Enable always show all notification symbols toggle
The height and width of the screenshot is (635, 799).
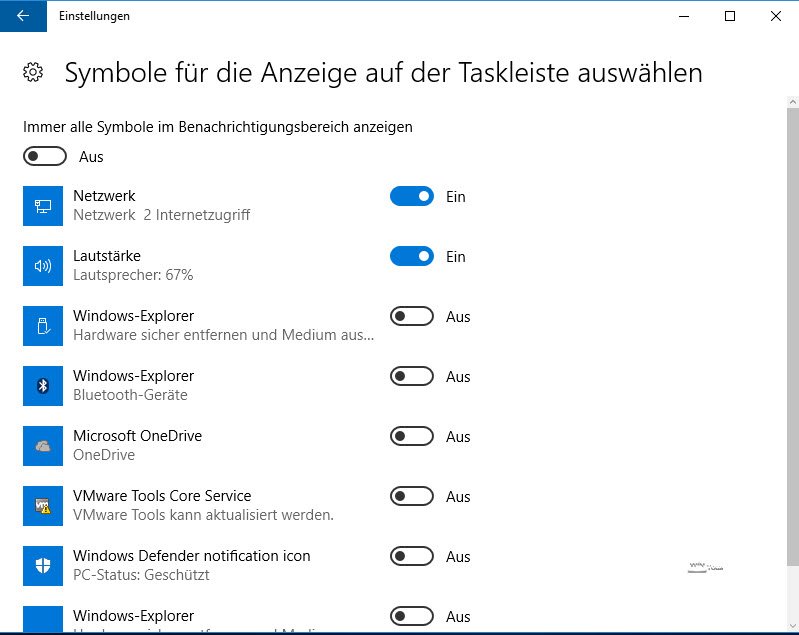point(45,157)
